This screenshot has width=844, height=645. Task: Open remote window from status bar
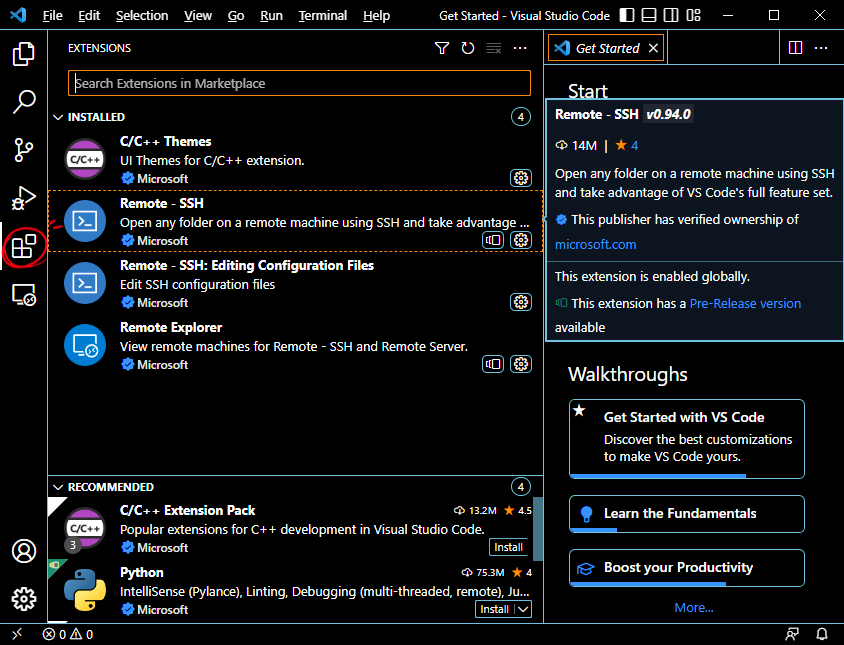pos(17,634)
